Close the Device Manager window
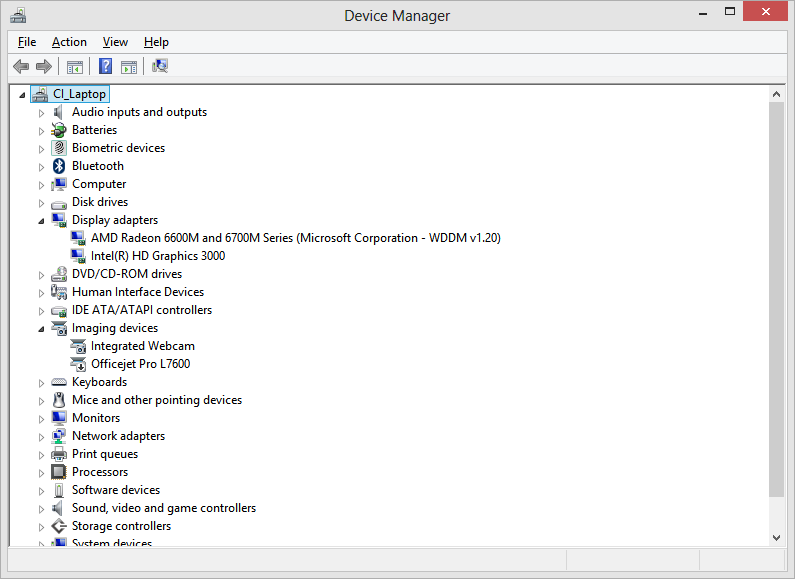Image resolution: width=795 pixels, height=579 pixels. pyautogui.click(x=766, y=11)
